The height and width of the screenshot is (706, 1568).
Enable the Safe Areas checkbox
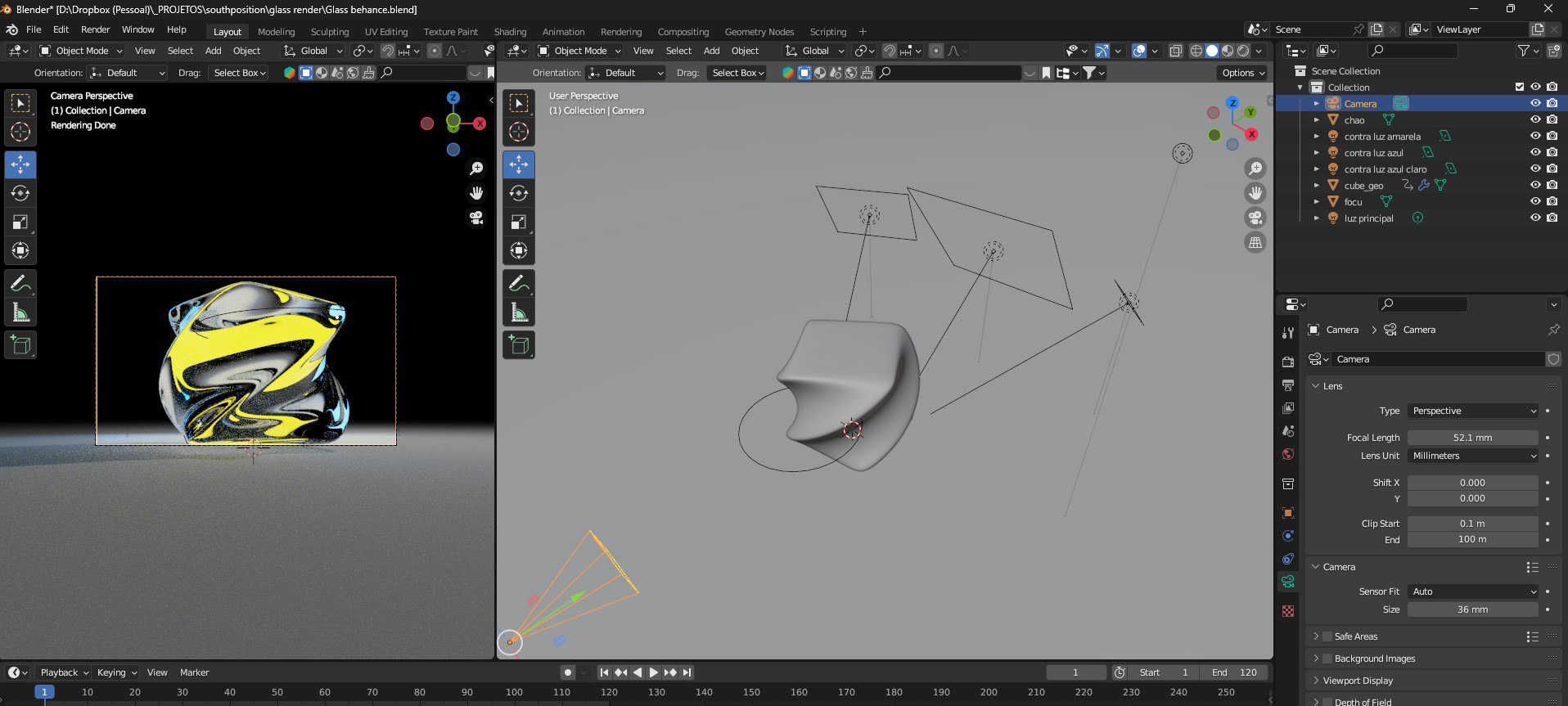tap(1327, 636)
